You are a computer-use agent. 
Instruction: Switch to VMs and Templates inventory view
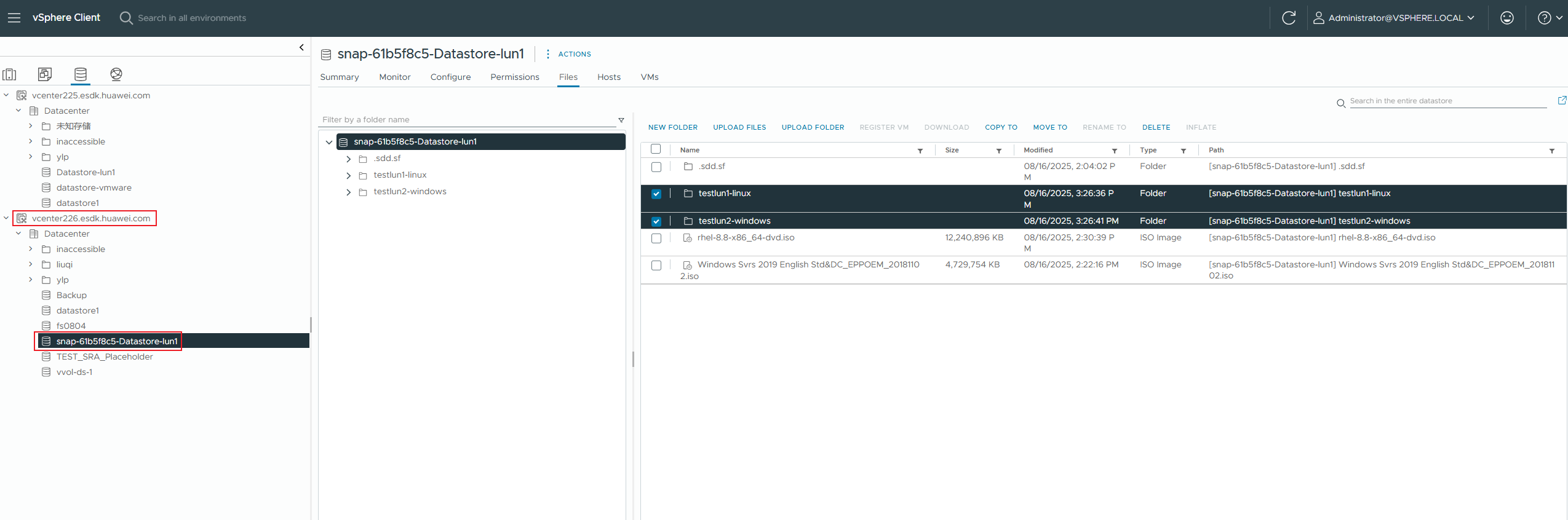[x=45, y=74]
